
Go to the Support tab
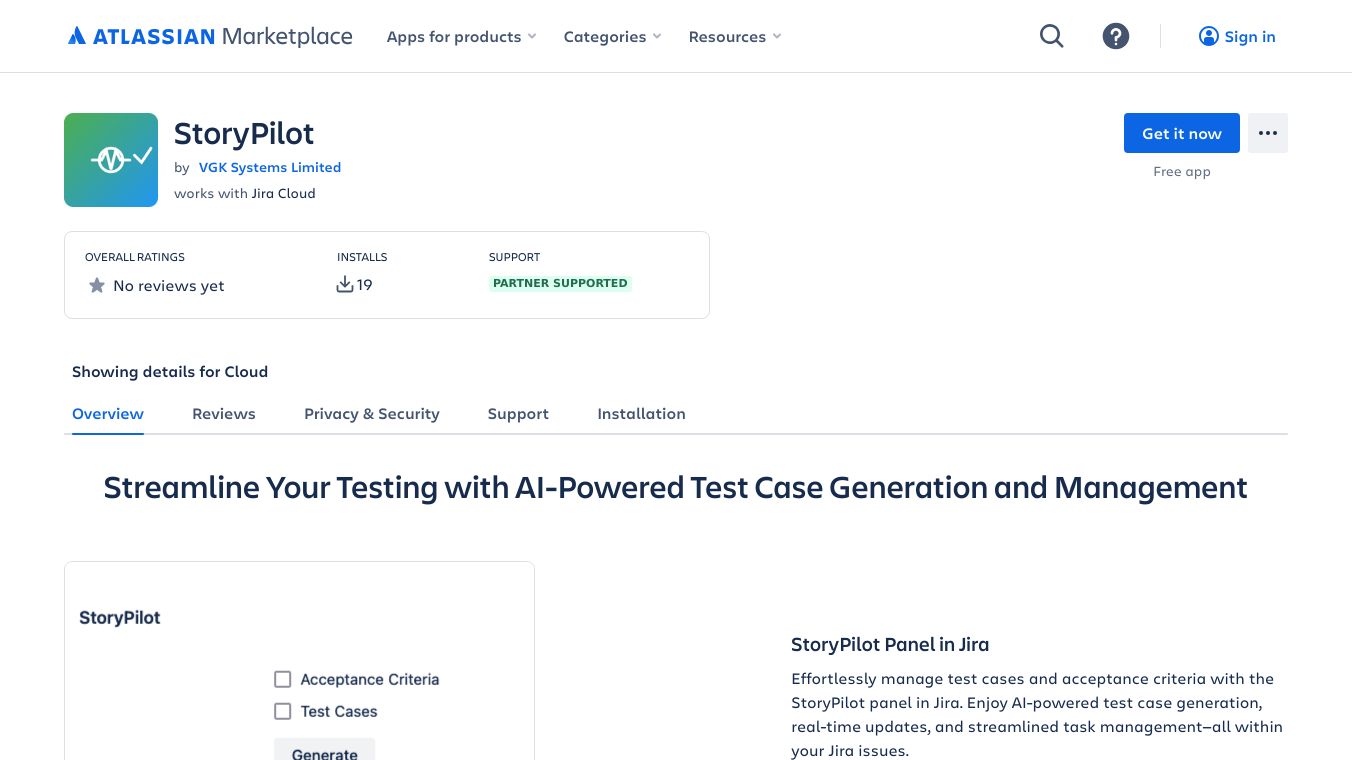[518, 414]
